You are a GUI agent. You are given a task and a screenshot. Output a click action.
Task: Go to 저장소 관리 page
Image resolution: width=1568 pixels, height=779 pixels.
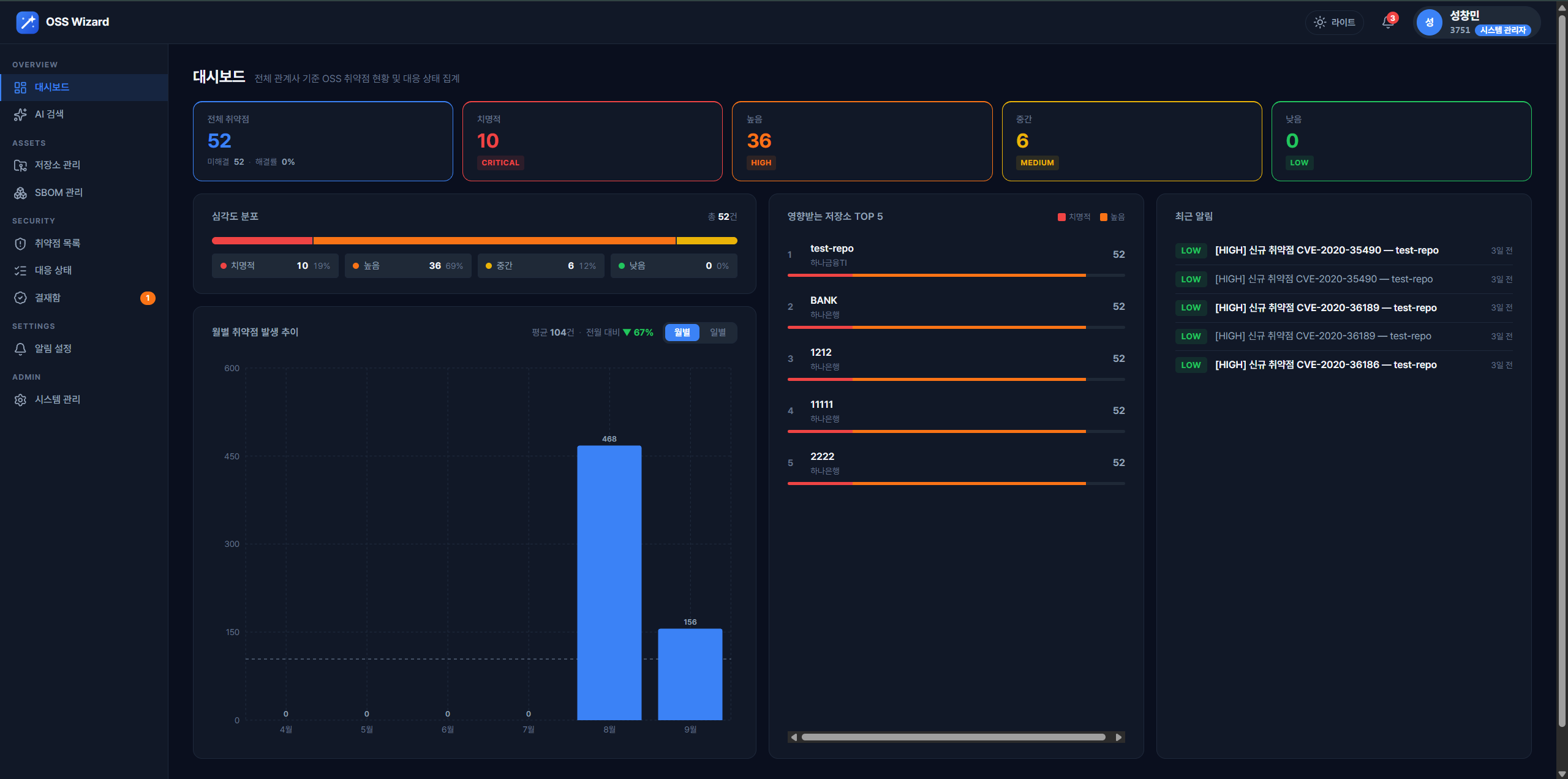(x=84, y=165)
